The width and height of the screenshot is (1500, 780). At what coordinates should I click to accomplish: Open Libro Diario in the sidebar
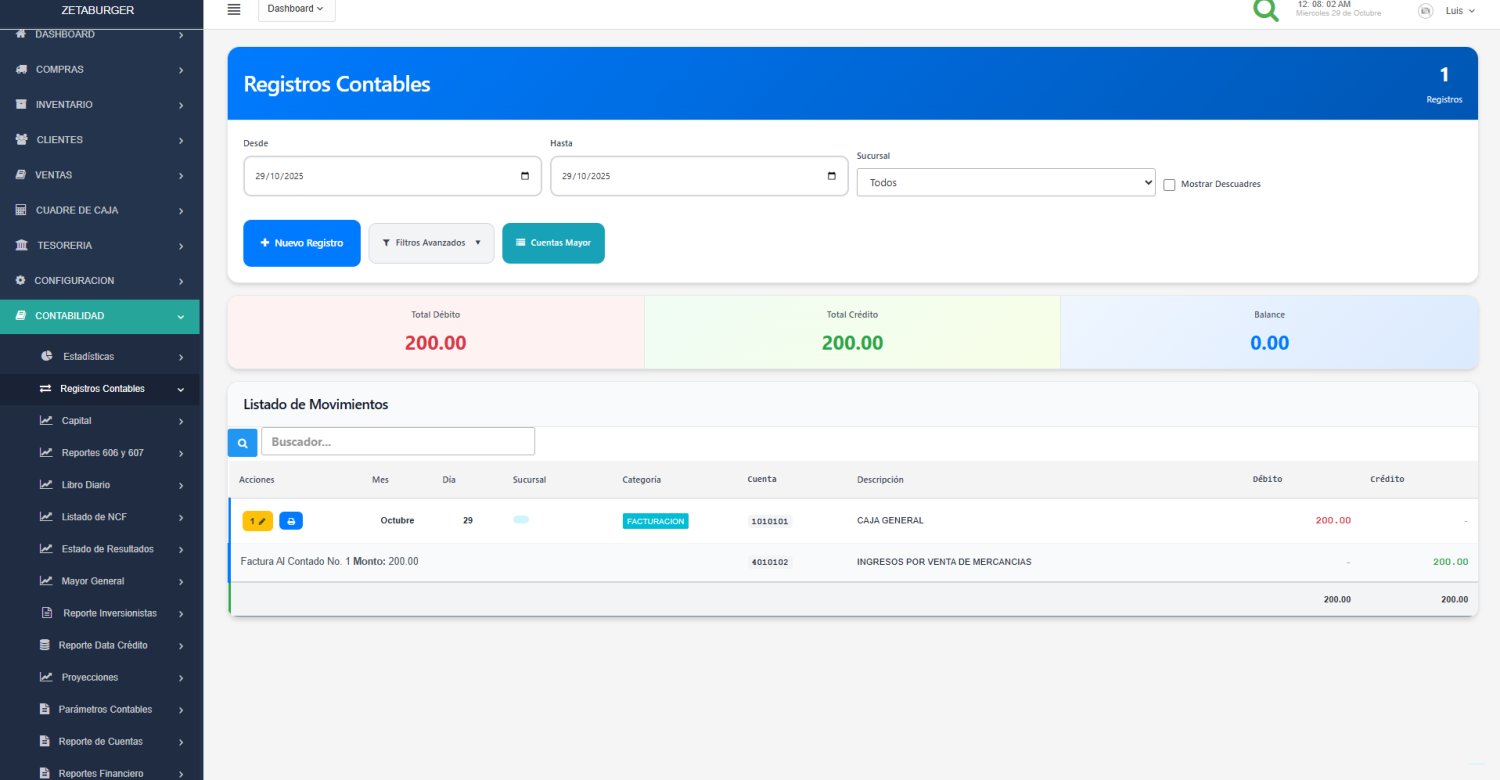pyautogui.click(x=85, y=485)
